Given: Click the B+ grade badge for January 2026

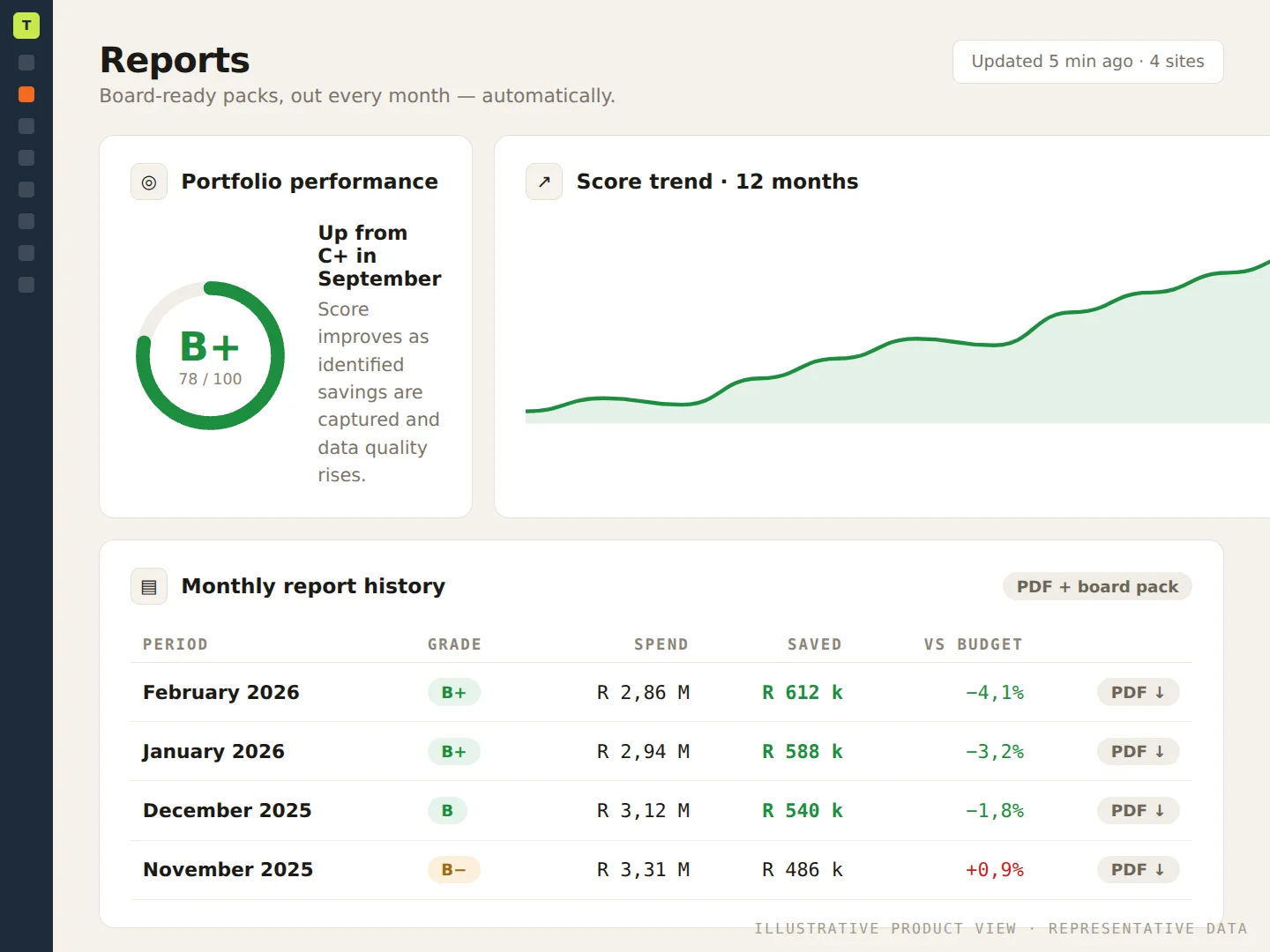Looking at the screenshot, I should click(x=454, y=751).
